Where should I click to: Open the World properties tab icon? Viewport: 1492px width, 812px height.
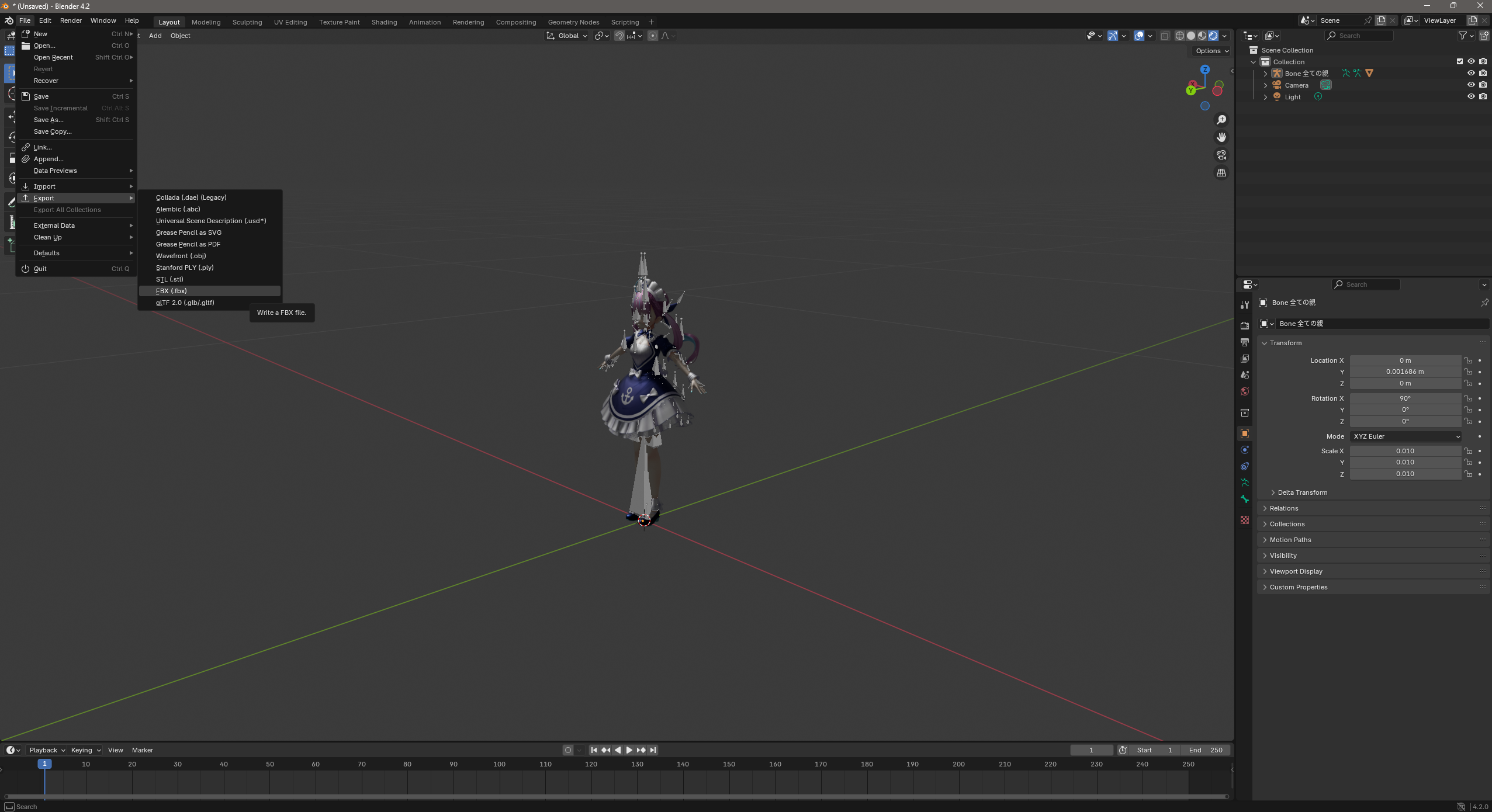1245,391
